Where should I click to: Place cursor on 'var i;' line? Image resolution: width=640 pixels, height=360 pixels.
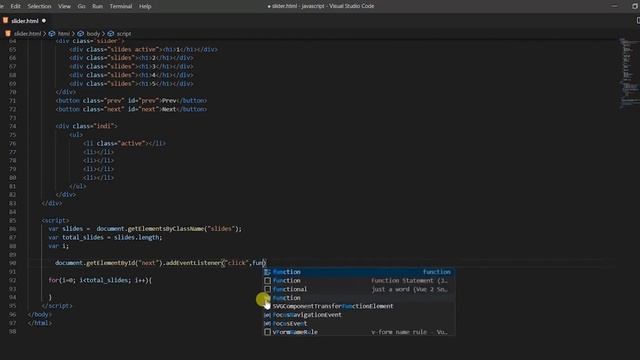point(58,246)
